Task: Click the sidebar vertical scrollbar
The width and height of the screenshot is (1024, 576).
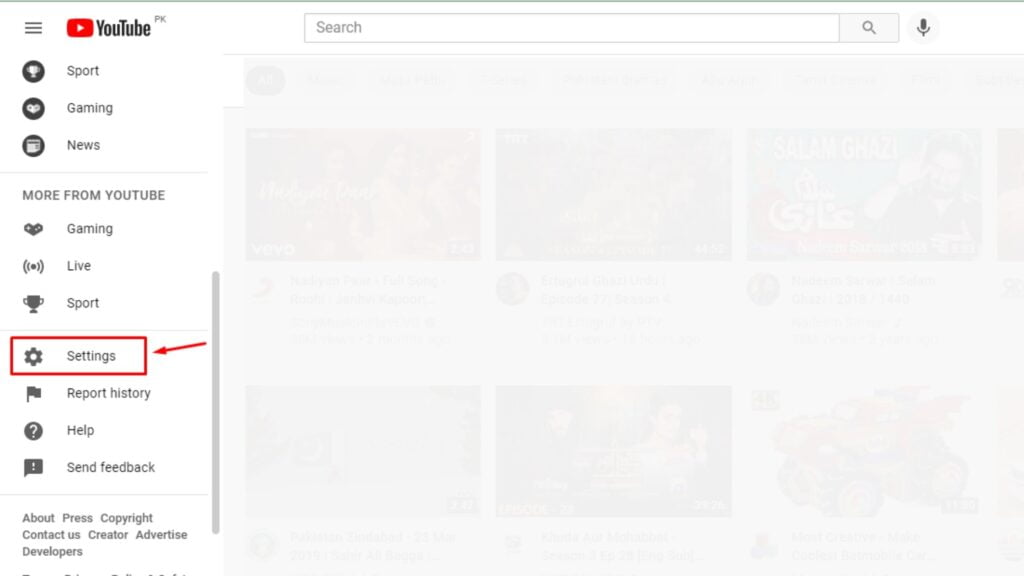Action: pos(216,403)
